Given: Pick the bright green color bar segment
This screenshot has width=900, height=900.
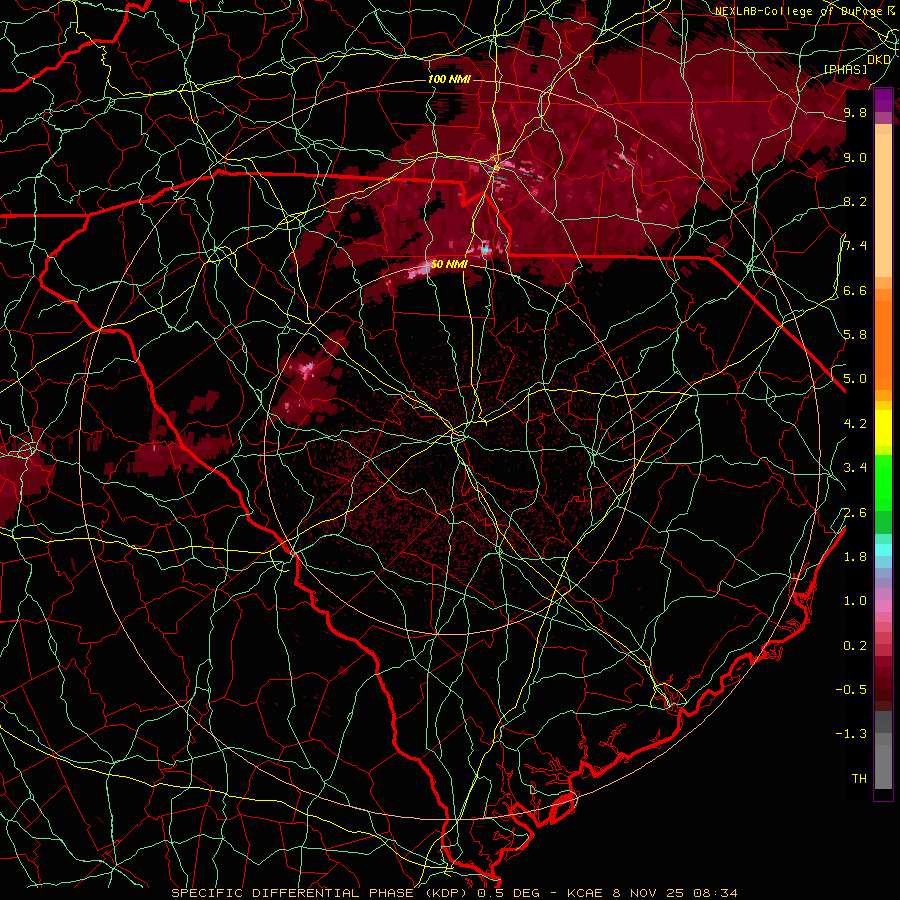Looking at the screenshot, I should [x=883, y=484].
